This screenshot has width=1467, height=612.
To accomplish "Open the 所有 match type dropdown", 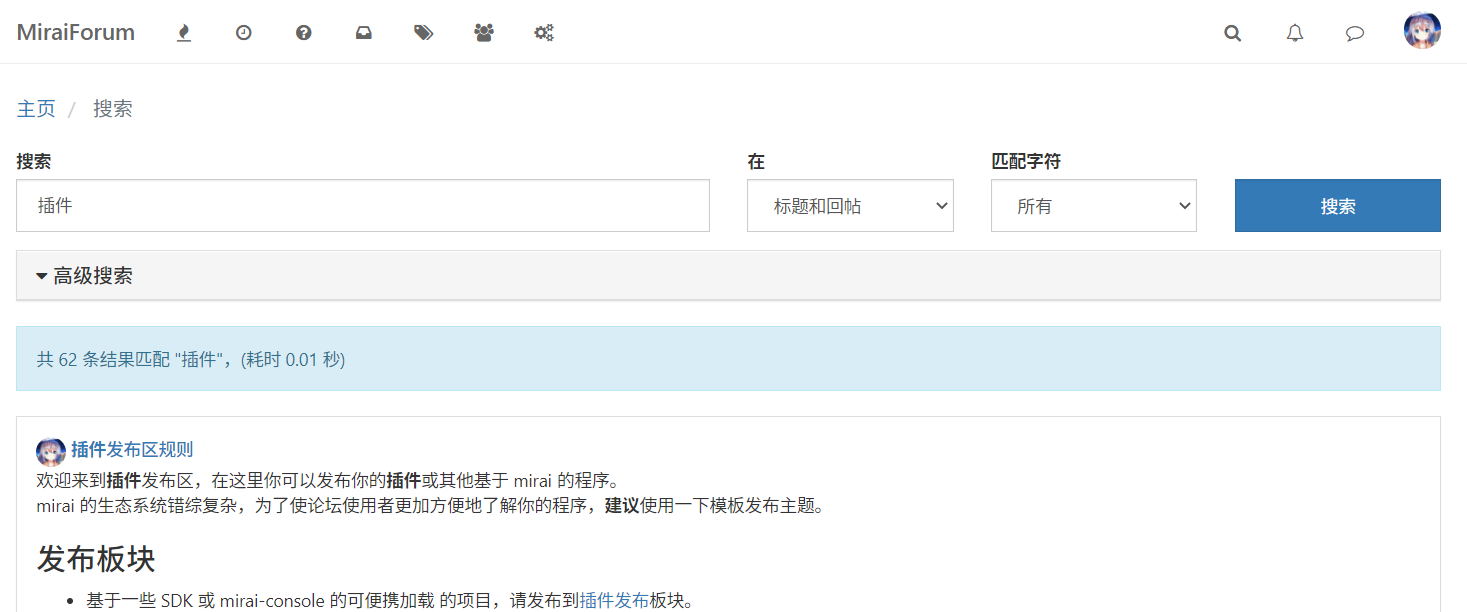I will coord(1093,206).
